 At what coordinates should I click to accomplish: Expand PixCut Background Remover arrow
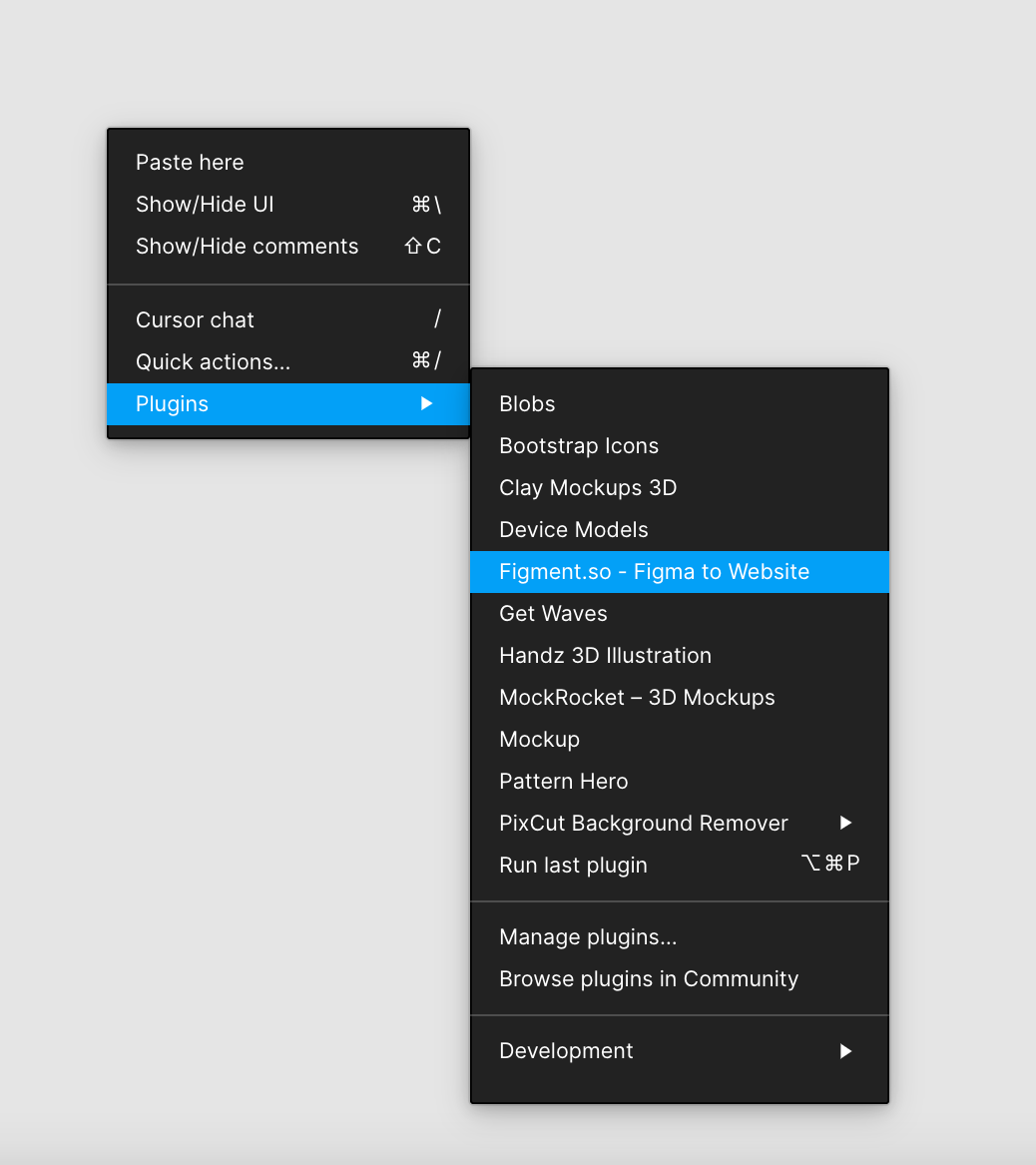pyautogui.click(x=845, y=823)
